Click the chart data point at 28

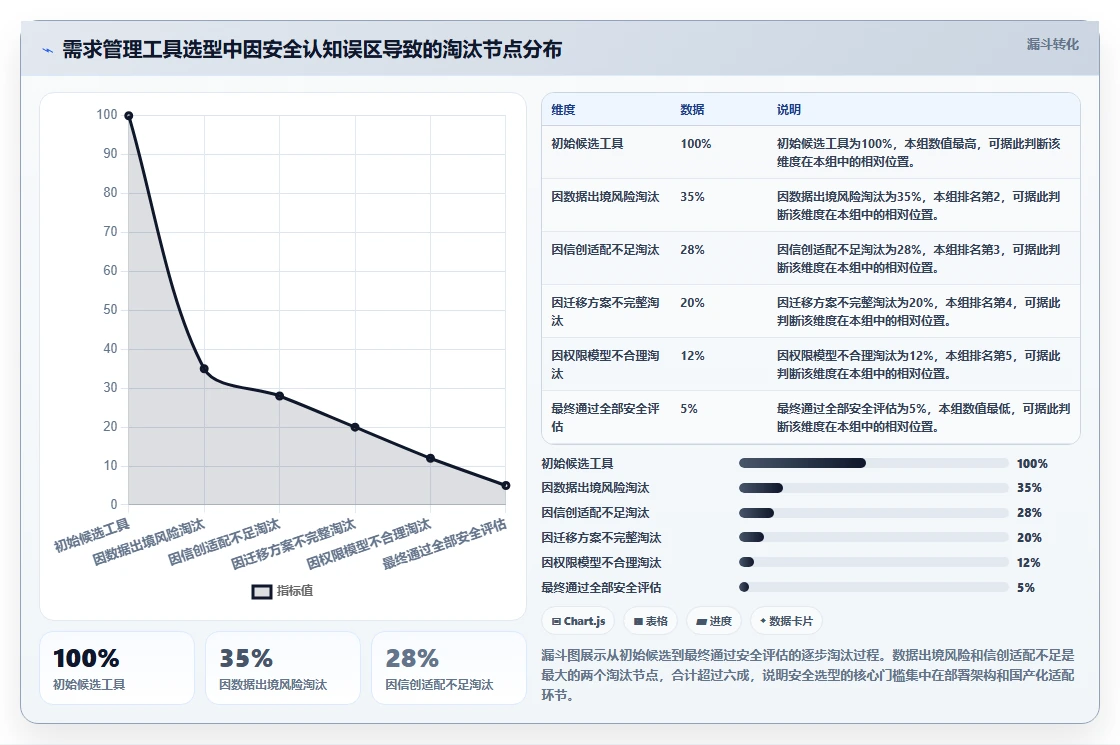pyautogui.click(x=279, y=396)
